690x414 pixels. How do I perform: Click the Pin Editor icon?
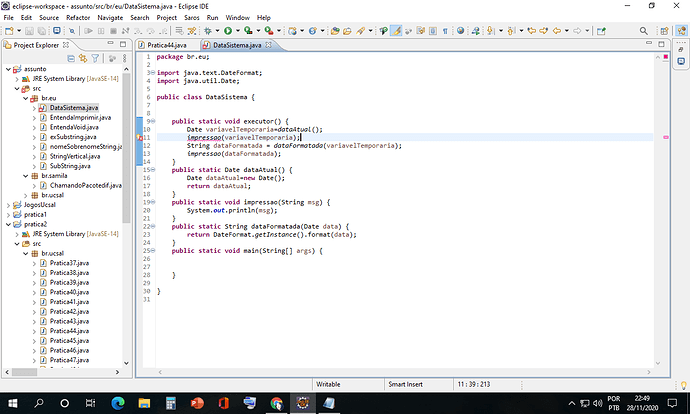tap(601, 31)
